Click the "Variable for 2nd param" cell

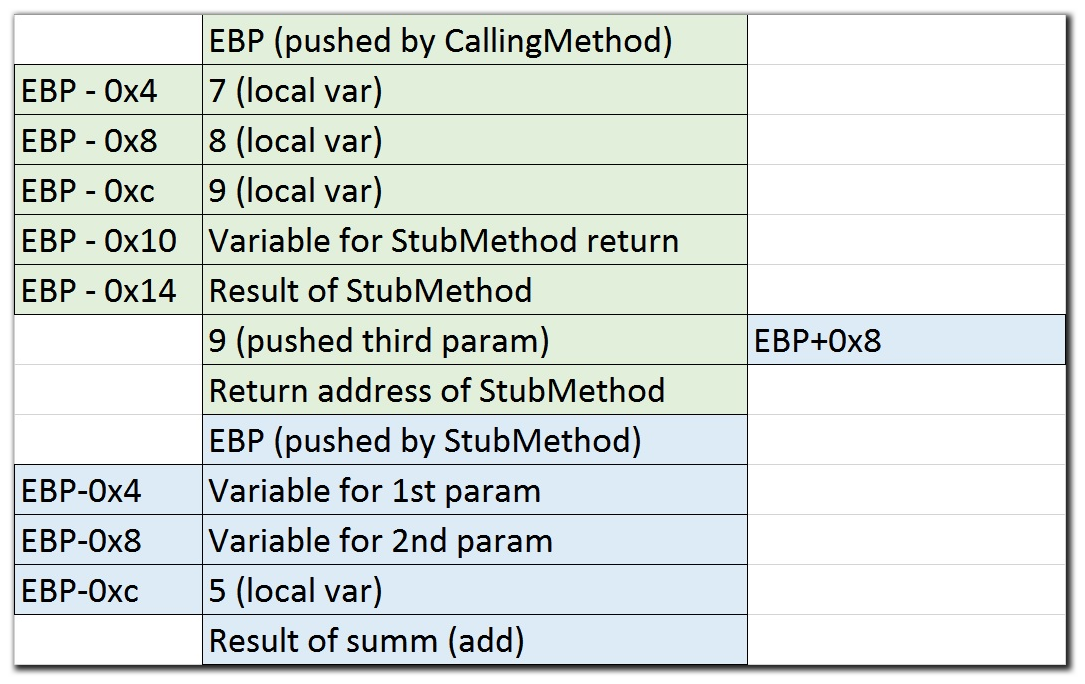[474, 541]
